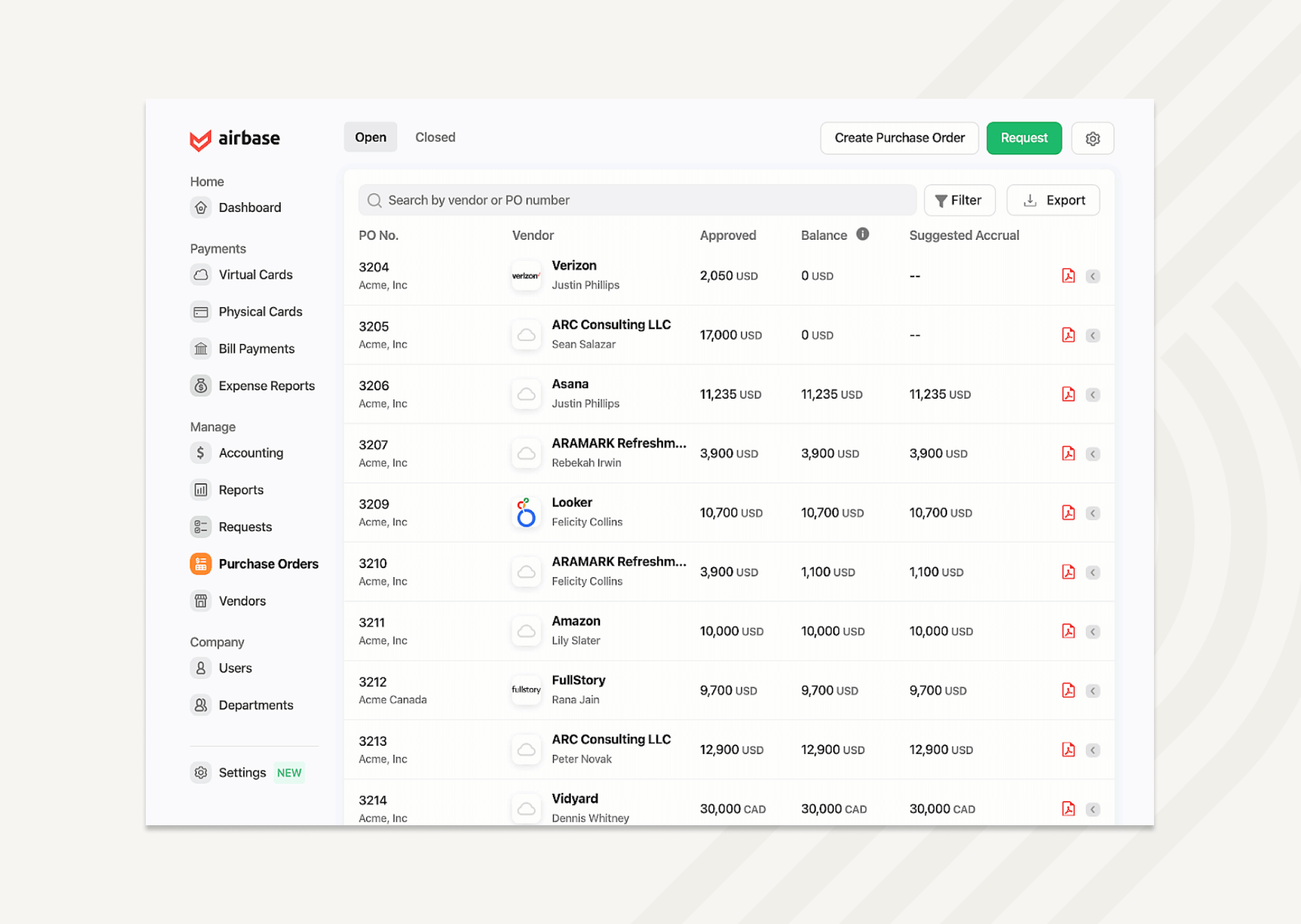The height and width of the screenshot is (924, 1301).
Task: Open Settings gear icon in sidebar
Action: 201,773
